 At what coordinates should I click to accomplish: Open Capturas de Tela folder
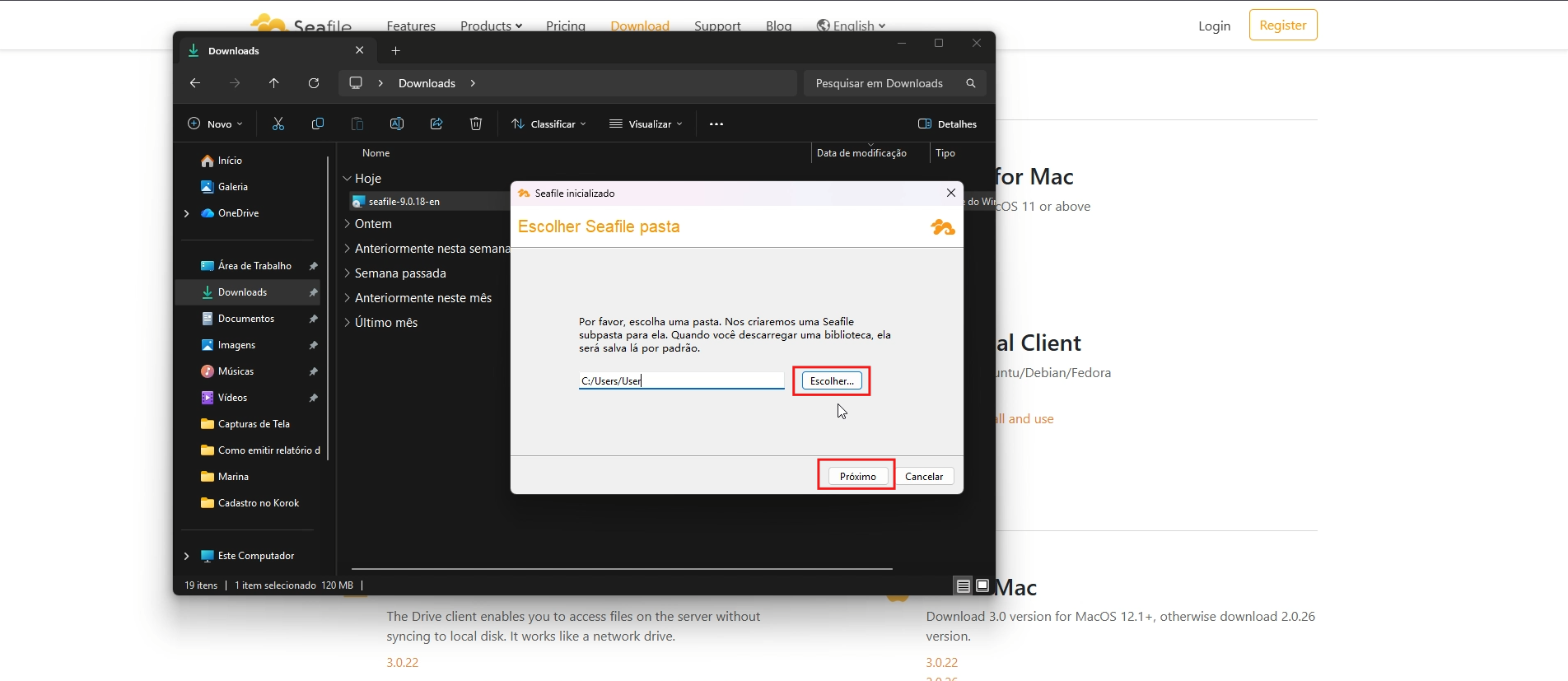(247, 424)
